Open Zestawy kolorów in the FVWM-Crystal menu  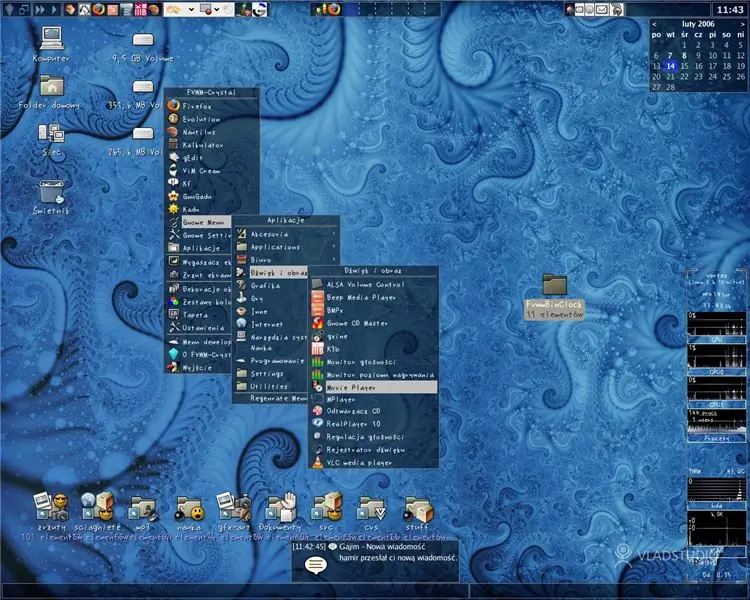coord(199,302)
